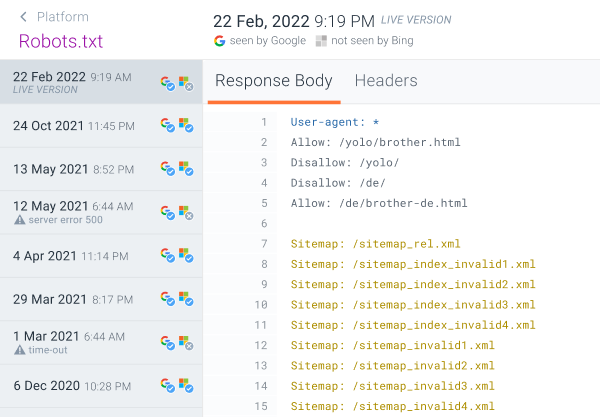Image resolution: width=600 pixels, height=417 pixels.
Task: Select the 1 Mar 2021 time-out version
Action: (x=101, y=342)
